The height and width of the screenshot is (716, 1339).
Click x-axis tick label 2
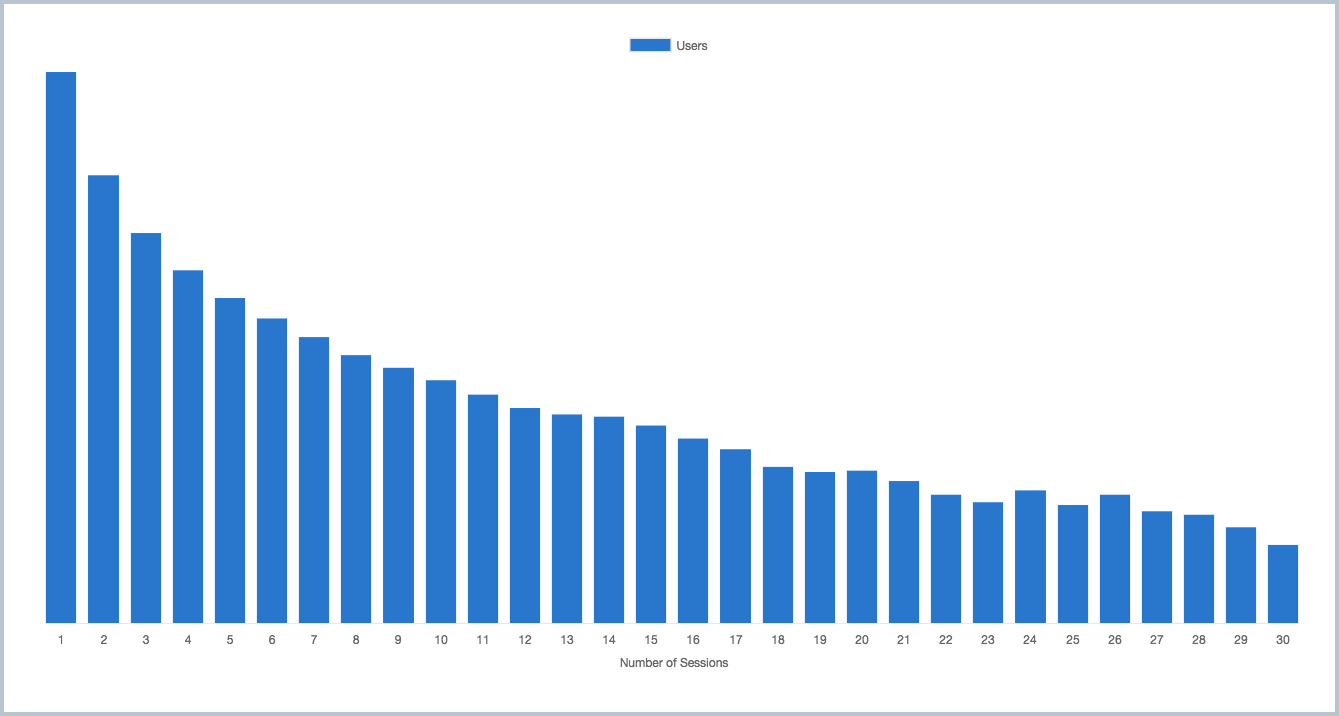click(104, 639)
